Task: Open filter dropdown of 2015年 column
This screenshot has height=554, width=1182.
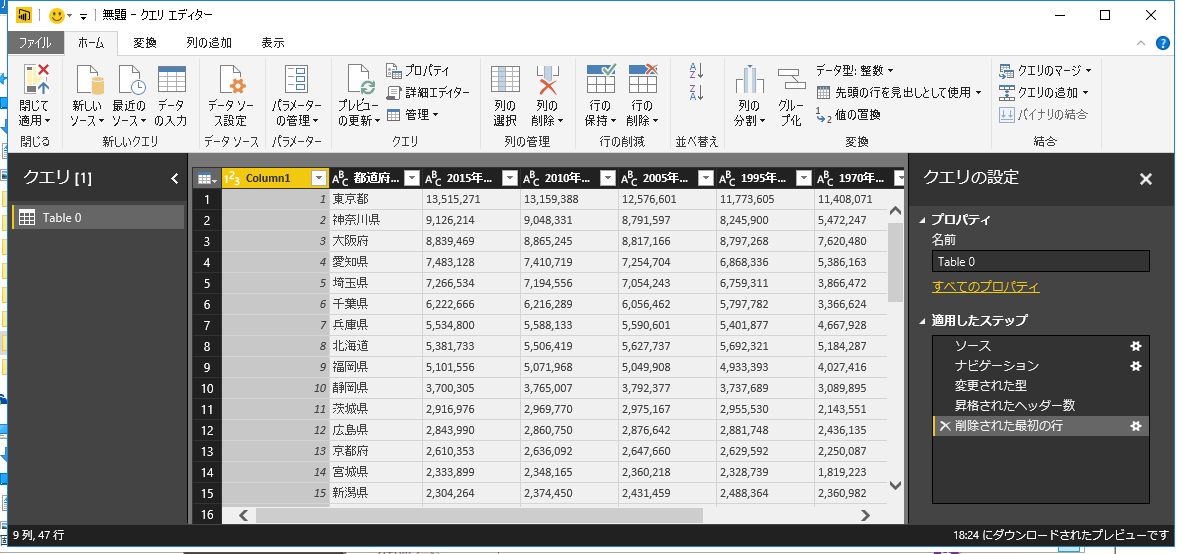Action: coord(510,179)
